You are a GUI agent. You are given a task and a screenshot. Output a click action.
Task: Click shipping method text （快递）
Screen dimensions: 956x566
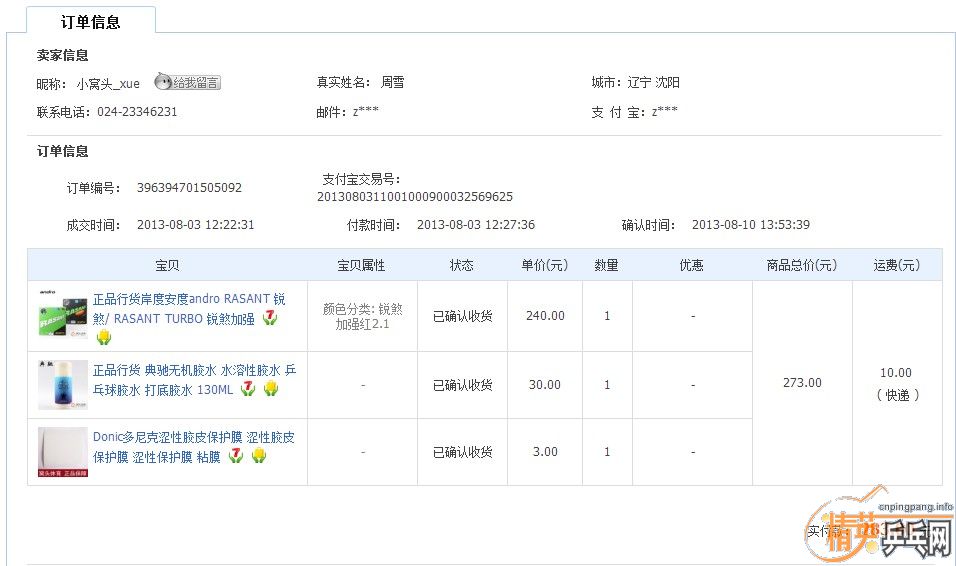click(x=897, y=395)
